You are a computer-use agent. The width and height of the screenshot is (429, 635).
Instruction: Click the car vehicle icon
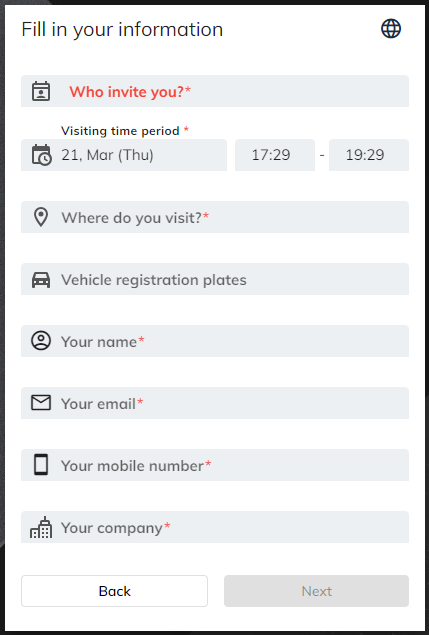coord(41,280)
